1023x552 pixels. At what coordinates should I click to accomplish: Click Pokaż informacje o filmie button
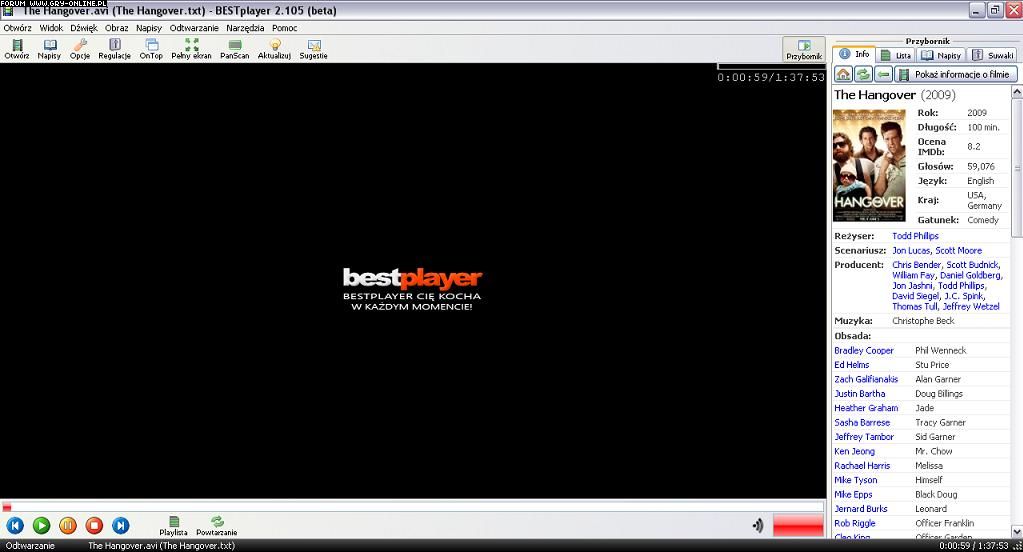(955, 75)
